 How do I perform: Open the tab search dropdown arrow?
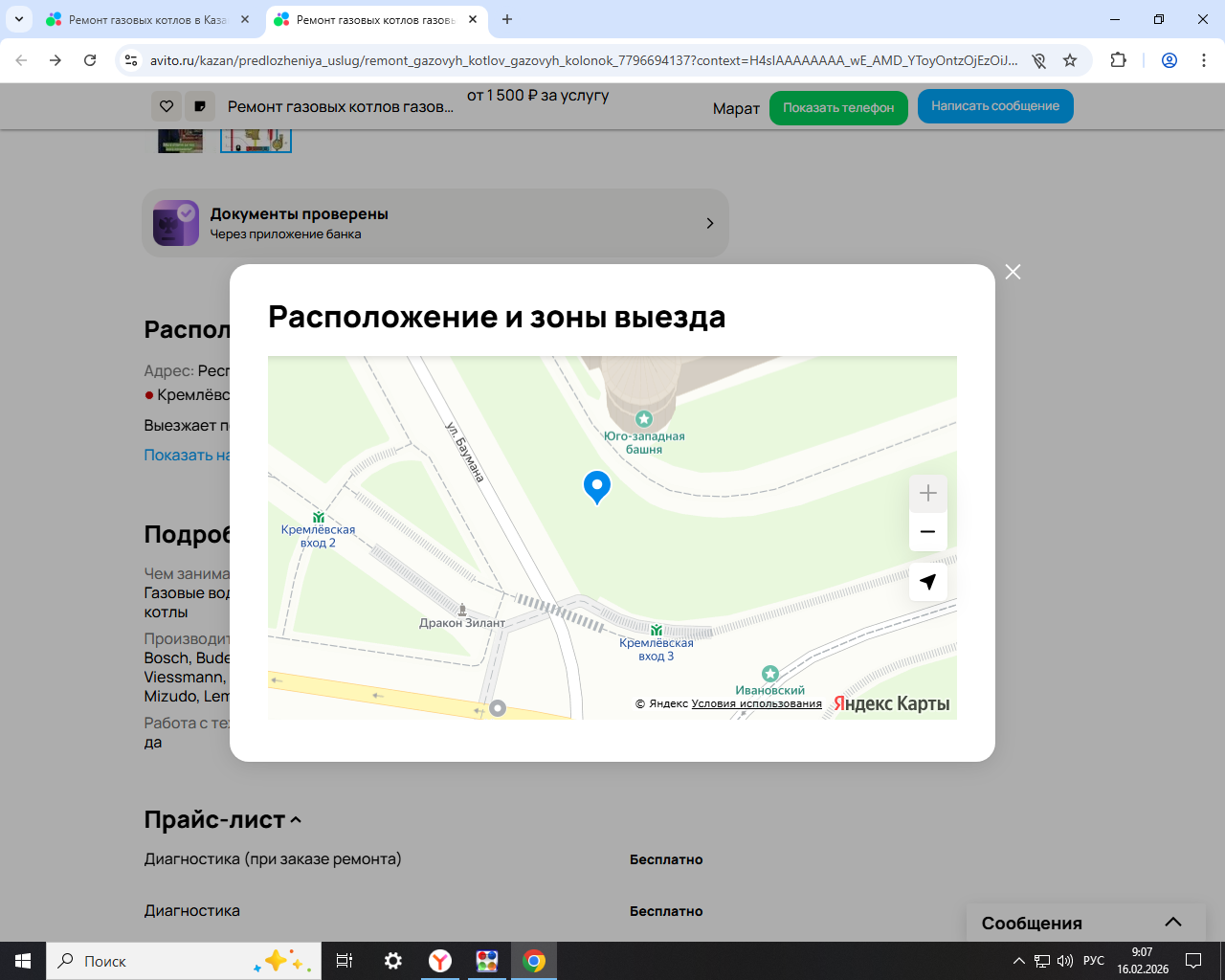19,19
